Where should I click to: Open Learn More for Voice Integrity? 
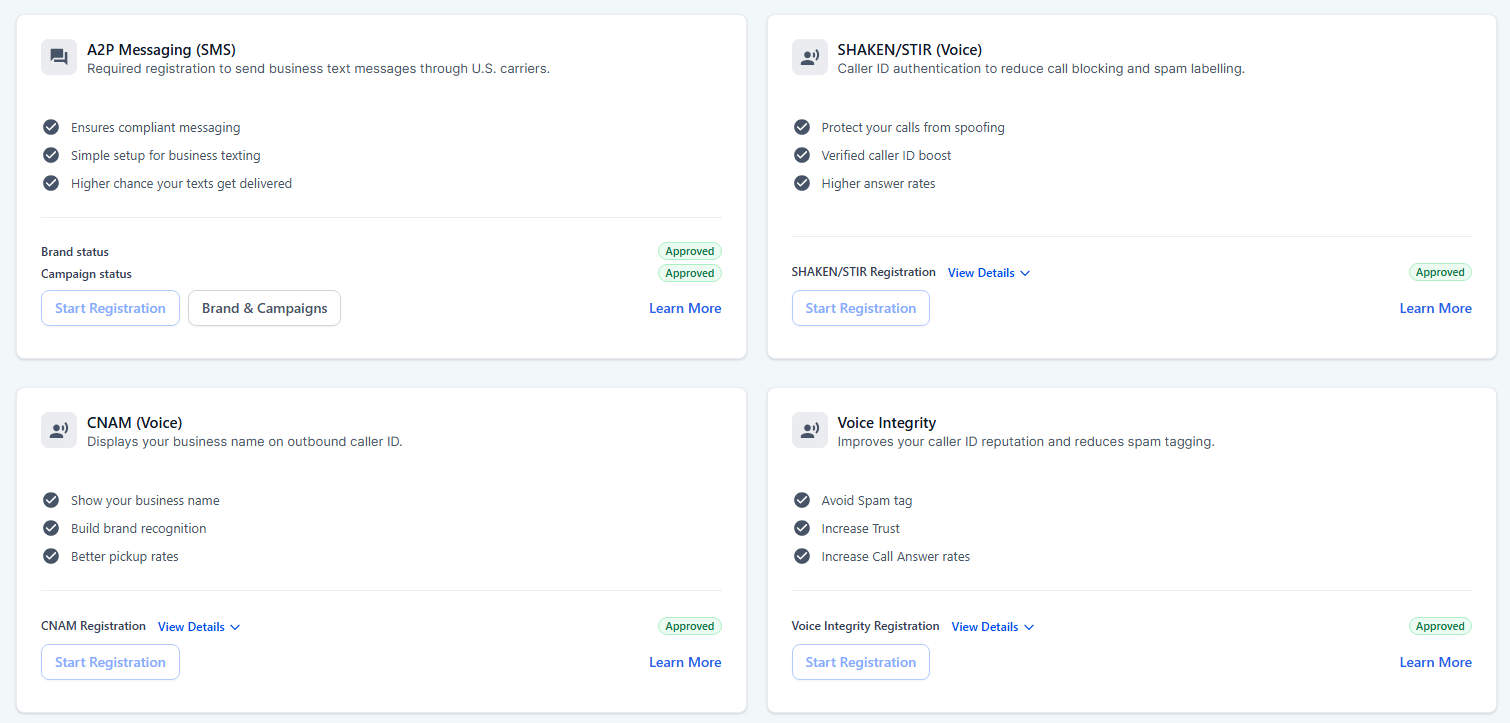(x=1436, y=662)
